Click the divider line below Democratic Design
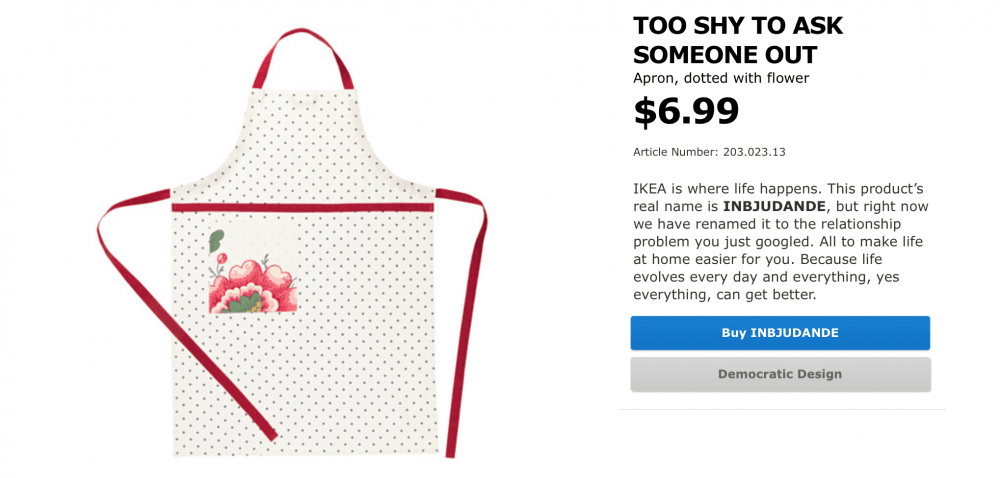Viewport: 1000px width, 478px height. 782,409
